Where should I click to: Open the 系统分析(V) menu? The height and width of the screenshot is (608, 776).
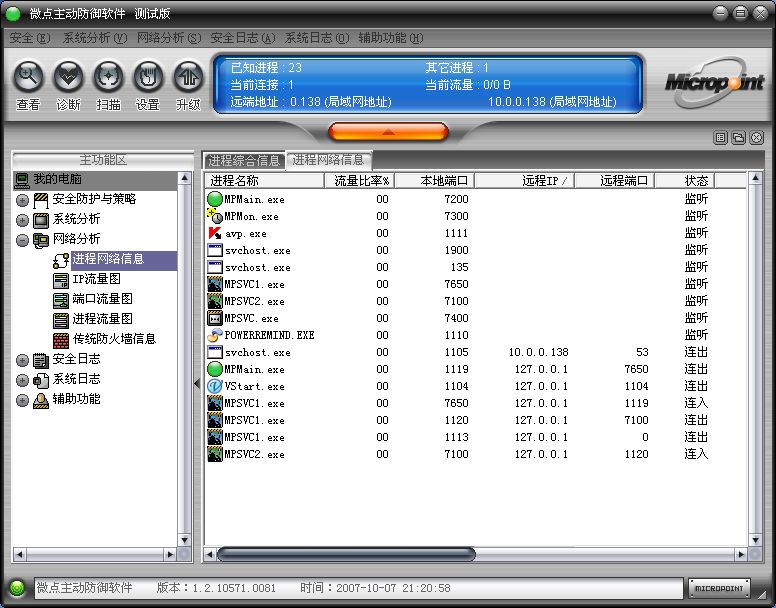point(95,38)
